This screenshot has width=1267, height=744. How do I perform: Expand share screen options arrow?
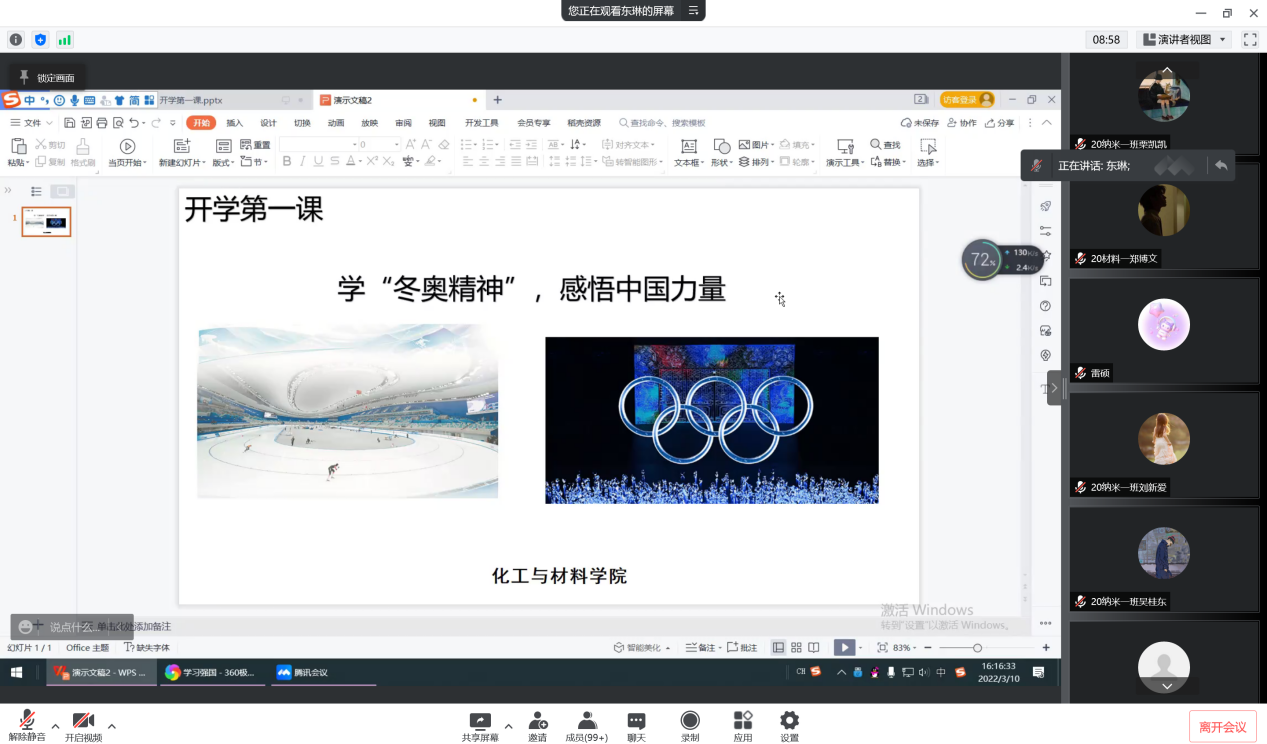(x=508, y=725)
